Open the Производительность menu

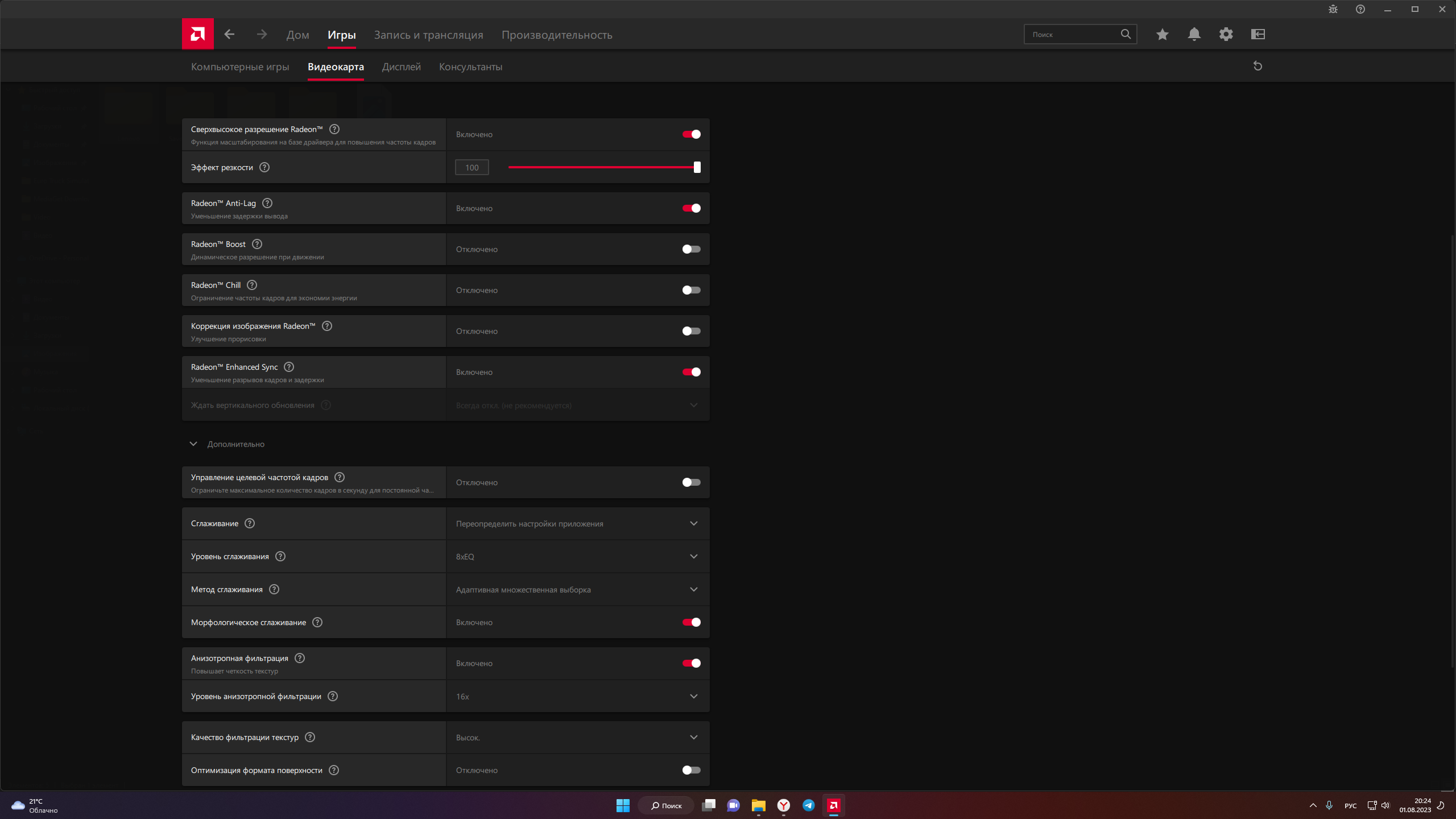coord(556,35)
